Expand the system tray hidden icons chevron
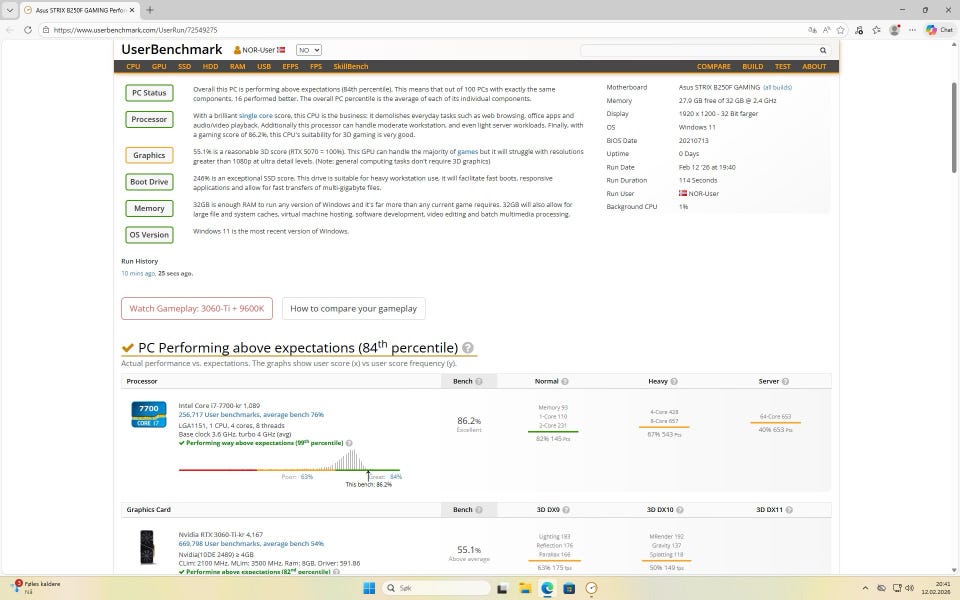 click(x=865, y=588)
